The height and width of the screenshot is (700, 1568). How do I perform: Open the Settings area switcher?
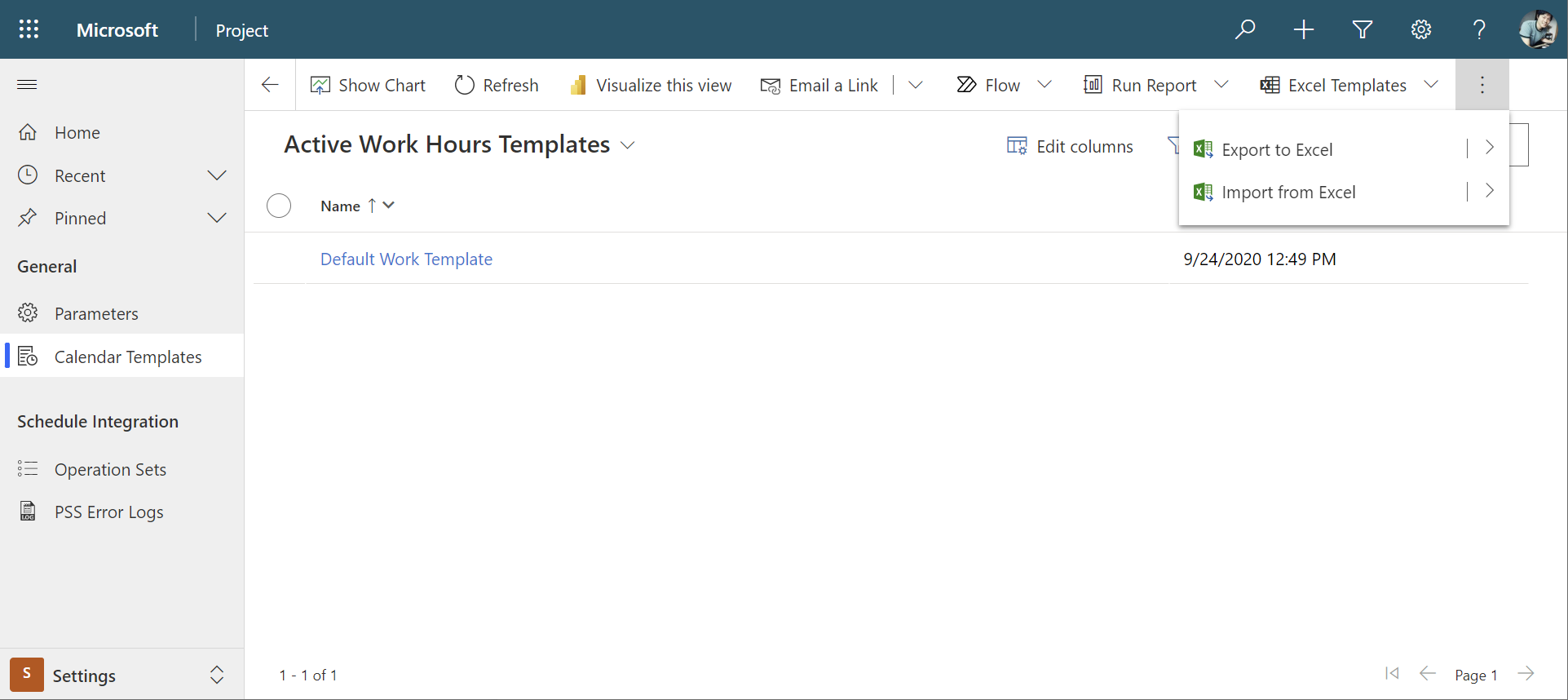(122, 675)
